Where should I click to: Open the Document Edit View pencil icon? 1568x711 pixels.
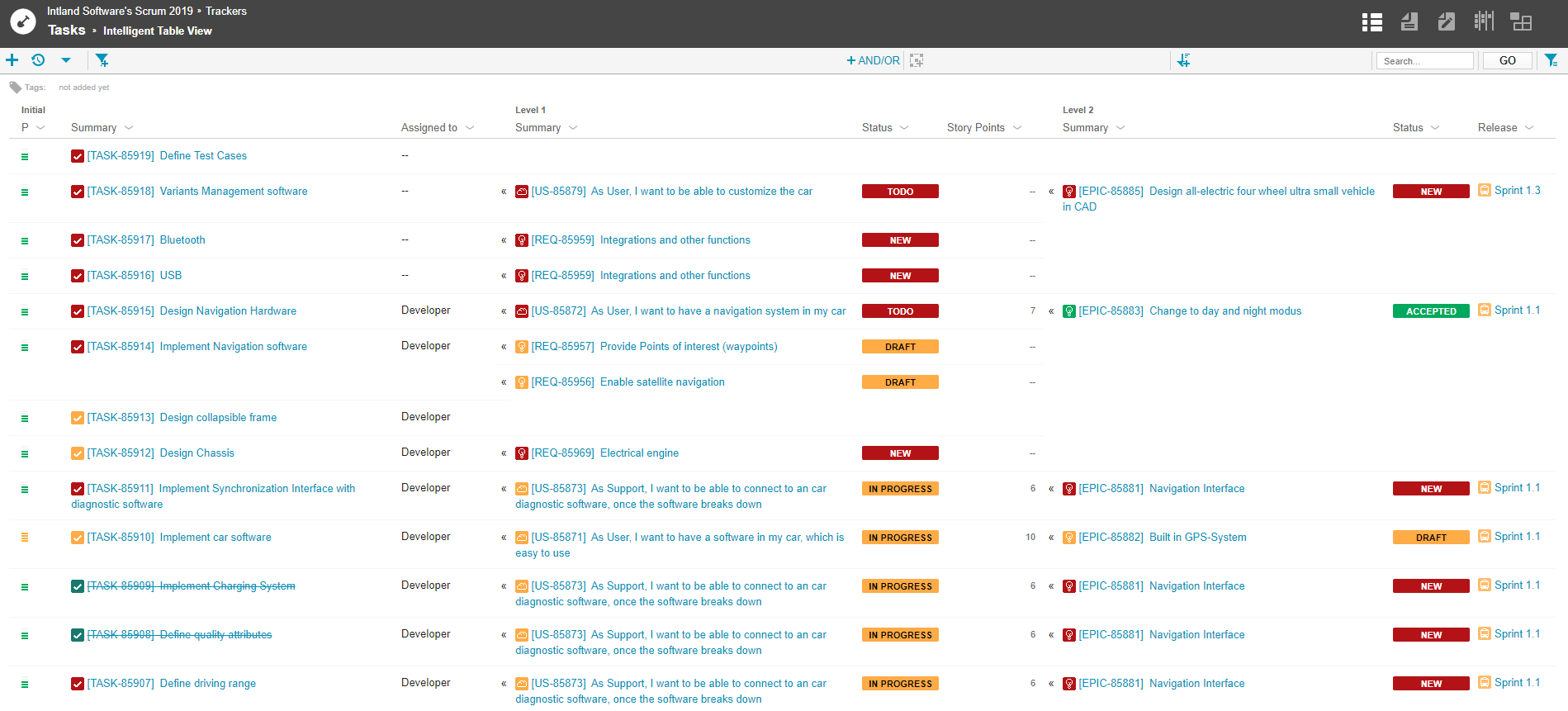click(x=1446, y=22)
